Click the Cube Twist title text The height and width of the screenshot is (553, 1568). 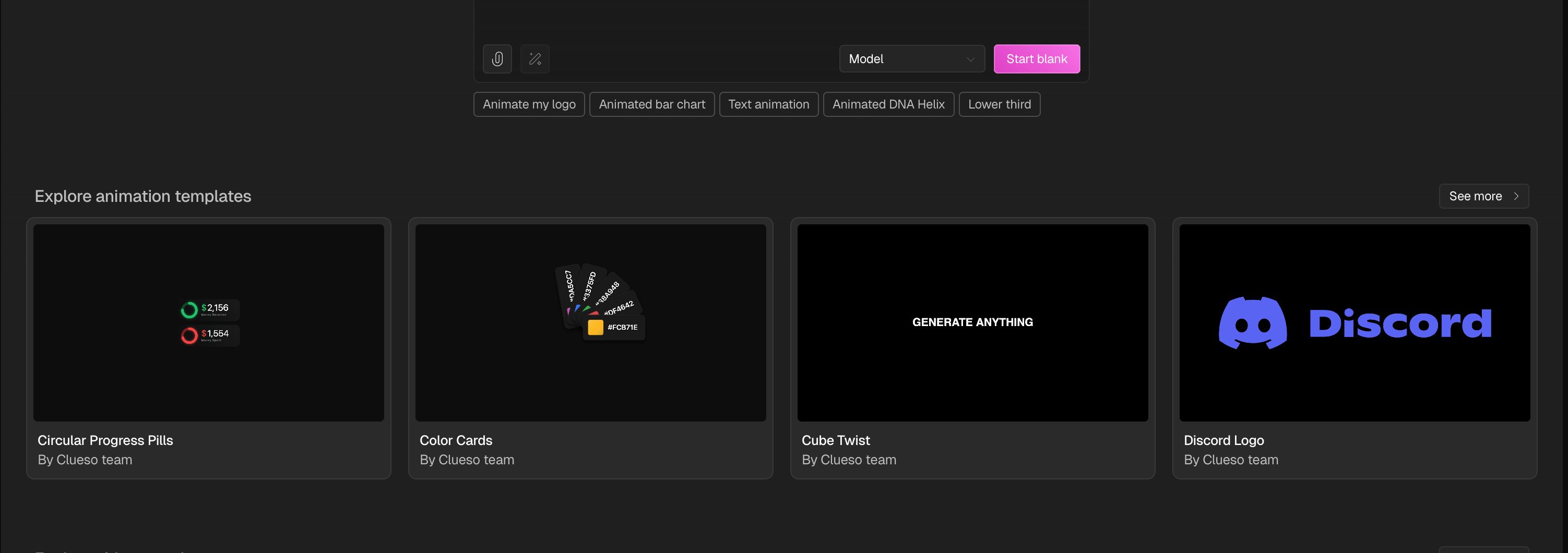(x=836, y=440)
